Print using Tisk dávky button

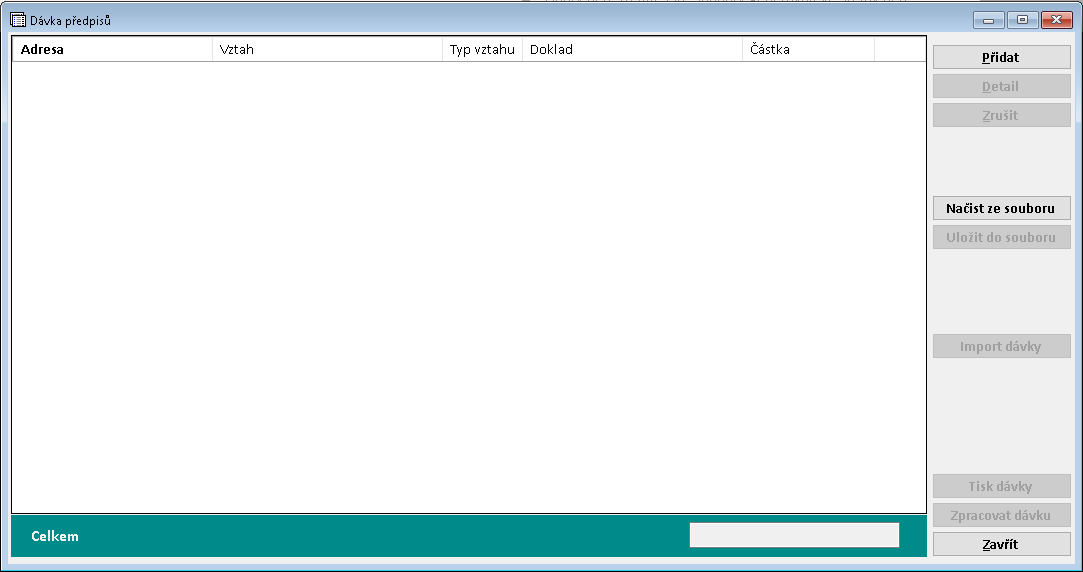[x=1001, y=487]
